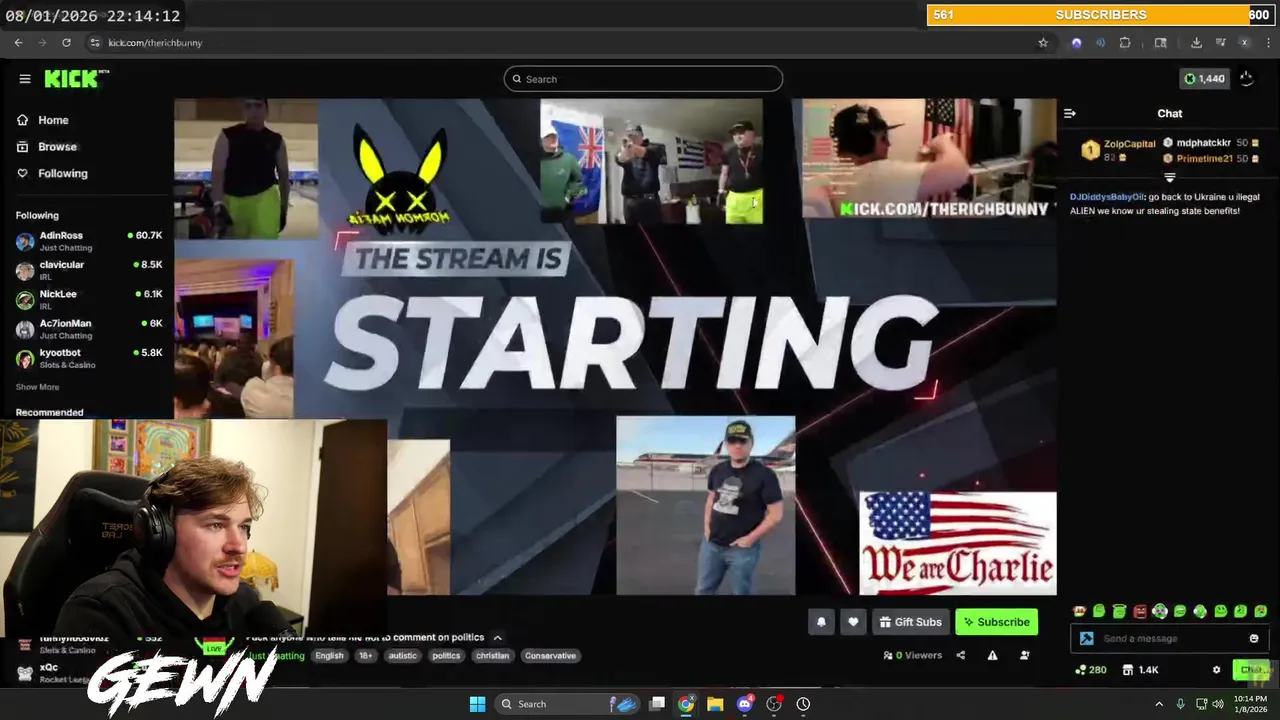Click the 280 channel points counter
The height and width of the screenshot is (720, 1280).
click(x=1090, y=670)
